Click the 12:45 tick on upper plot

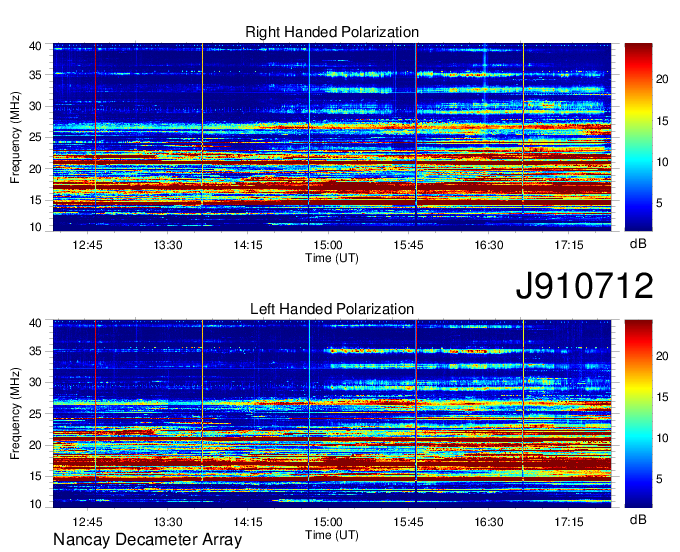[x=87, y=245]
